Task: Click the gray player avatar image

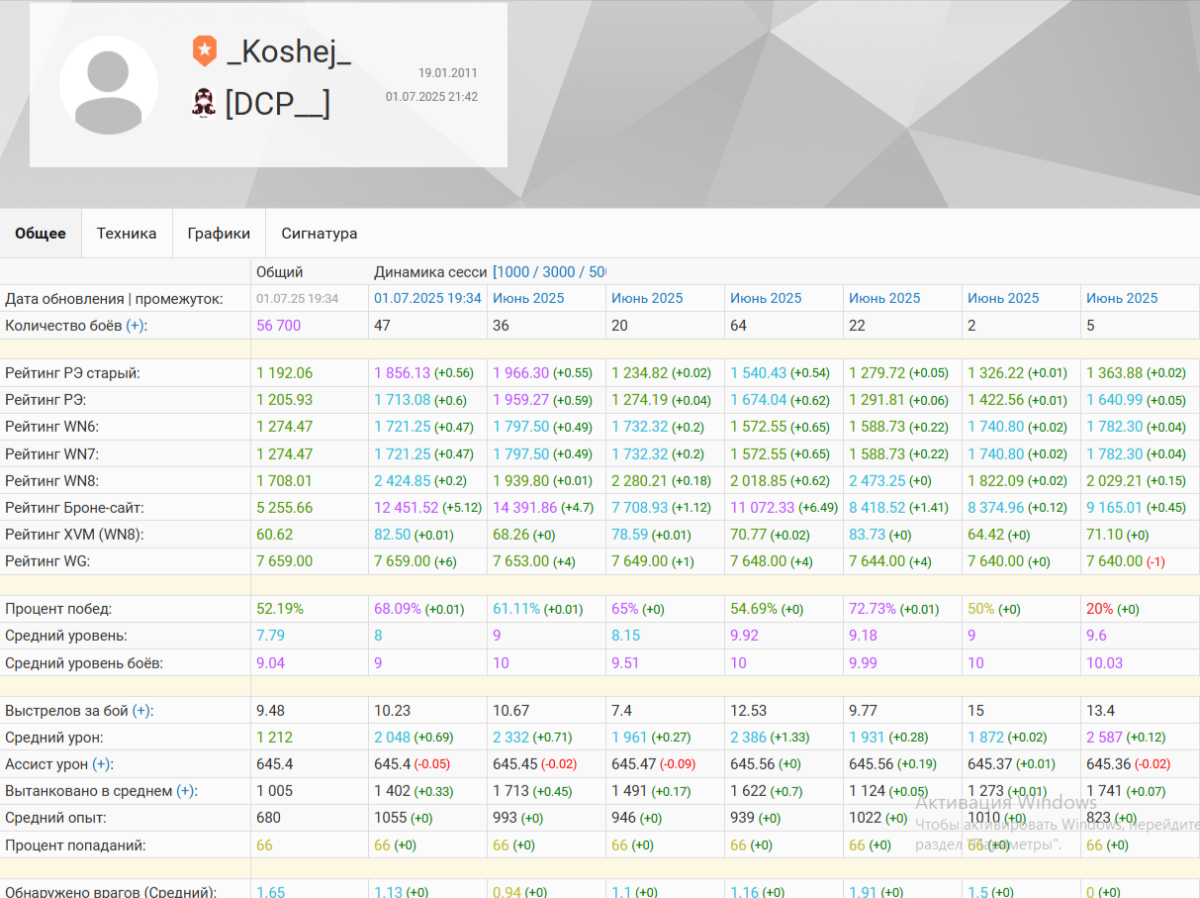Action: click(x=108, y=85)
